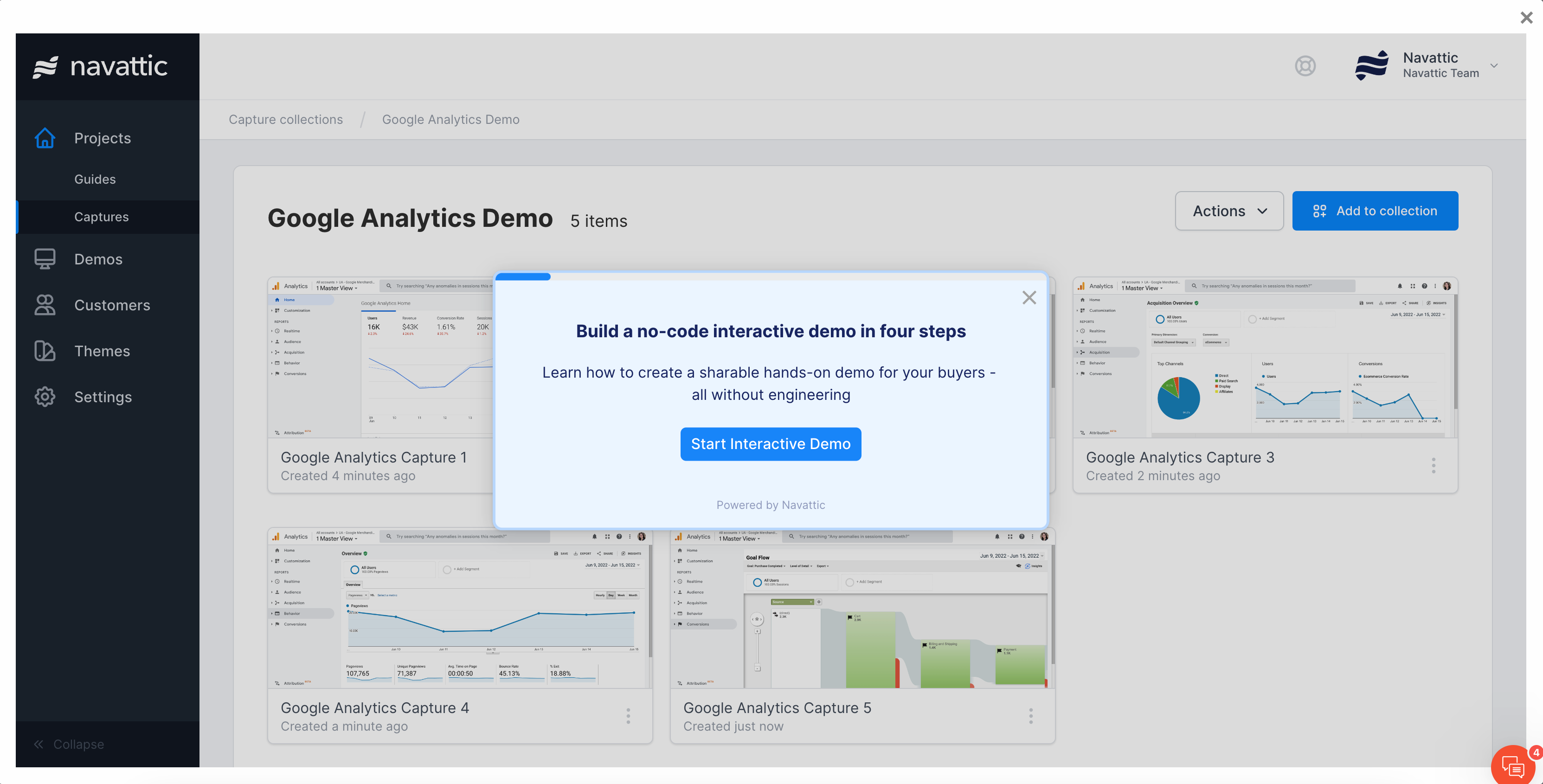Expand the Navattic Team account menu
The image size is (1543, 784).
pos(1494,66)
